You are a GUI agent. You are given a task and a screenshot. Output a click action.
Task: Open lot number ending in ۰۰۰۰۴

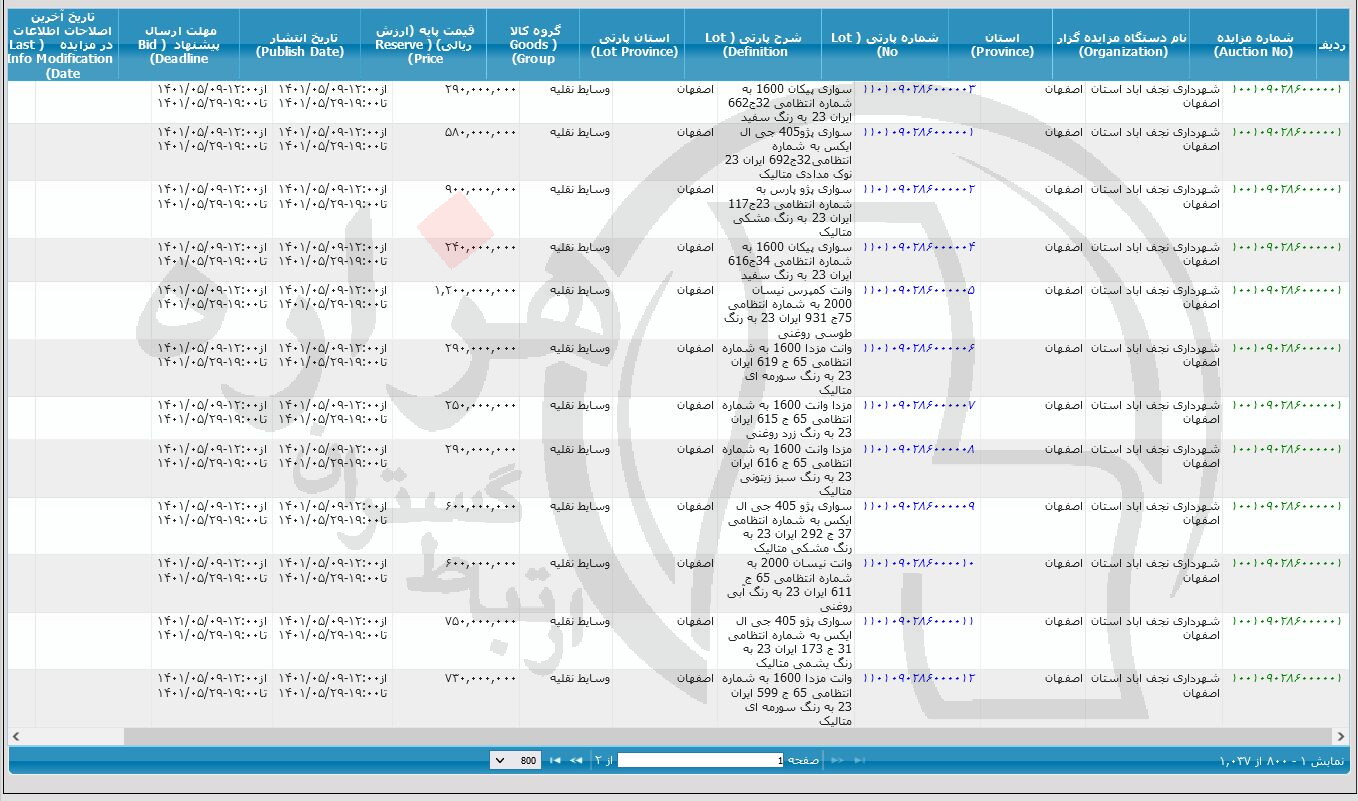pyautogui.click(x=918, y=247)
